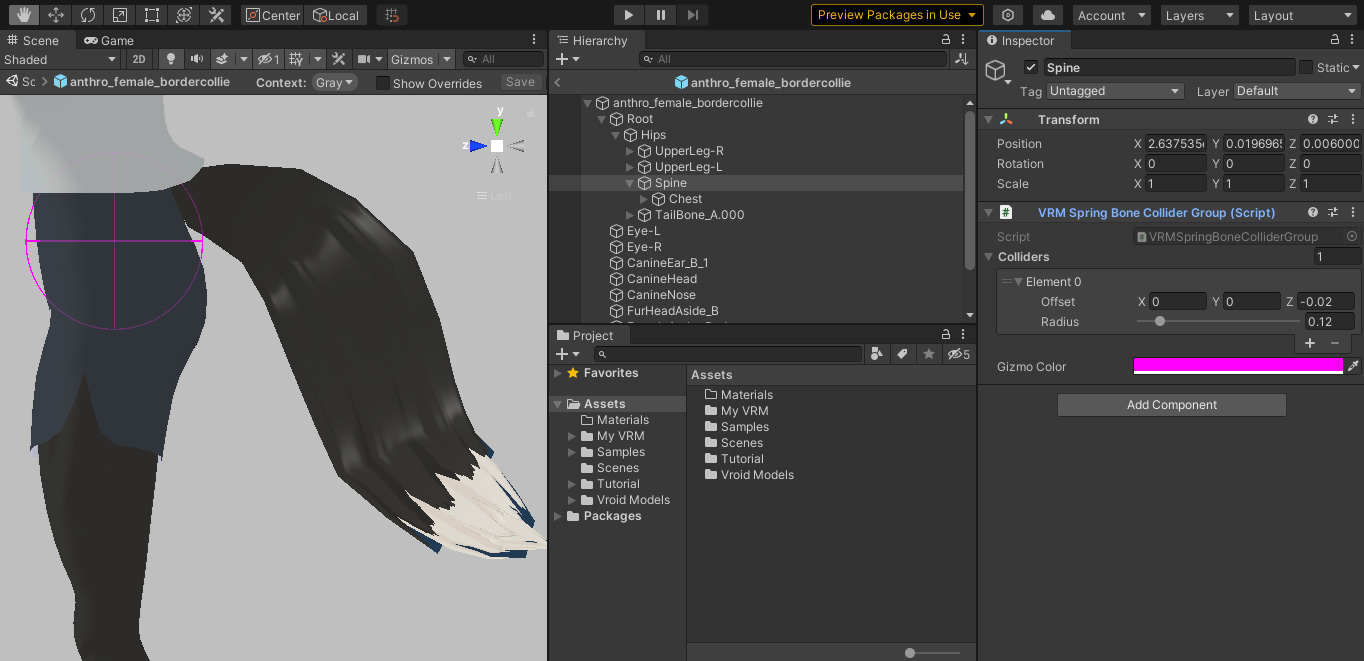Toggle 2D scene view mode
1364x661 pixels.
139,59
